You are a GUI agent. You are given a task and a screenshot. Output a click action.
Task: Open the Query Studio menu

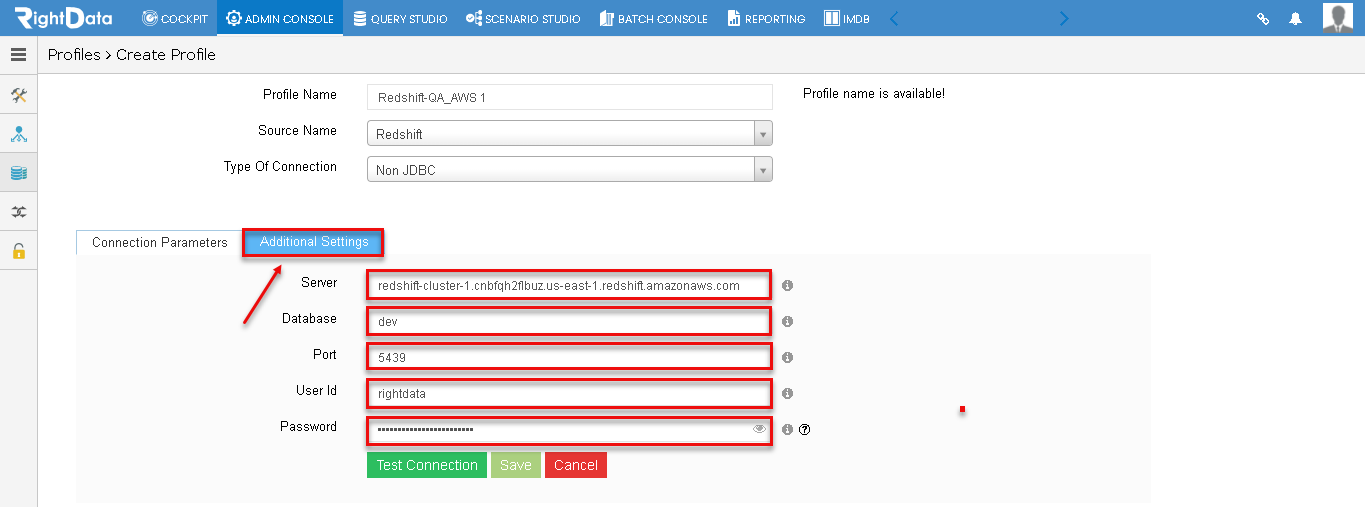click(400, 18)
